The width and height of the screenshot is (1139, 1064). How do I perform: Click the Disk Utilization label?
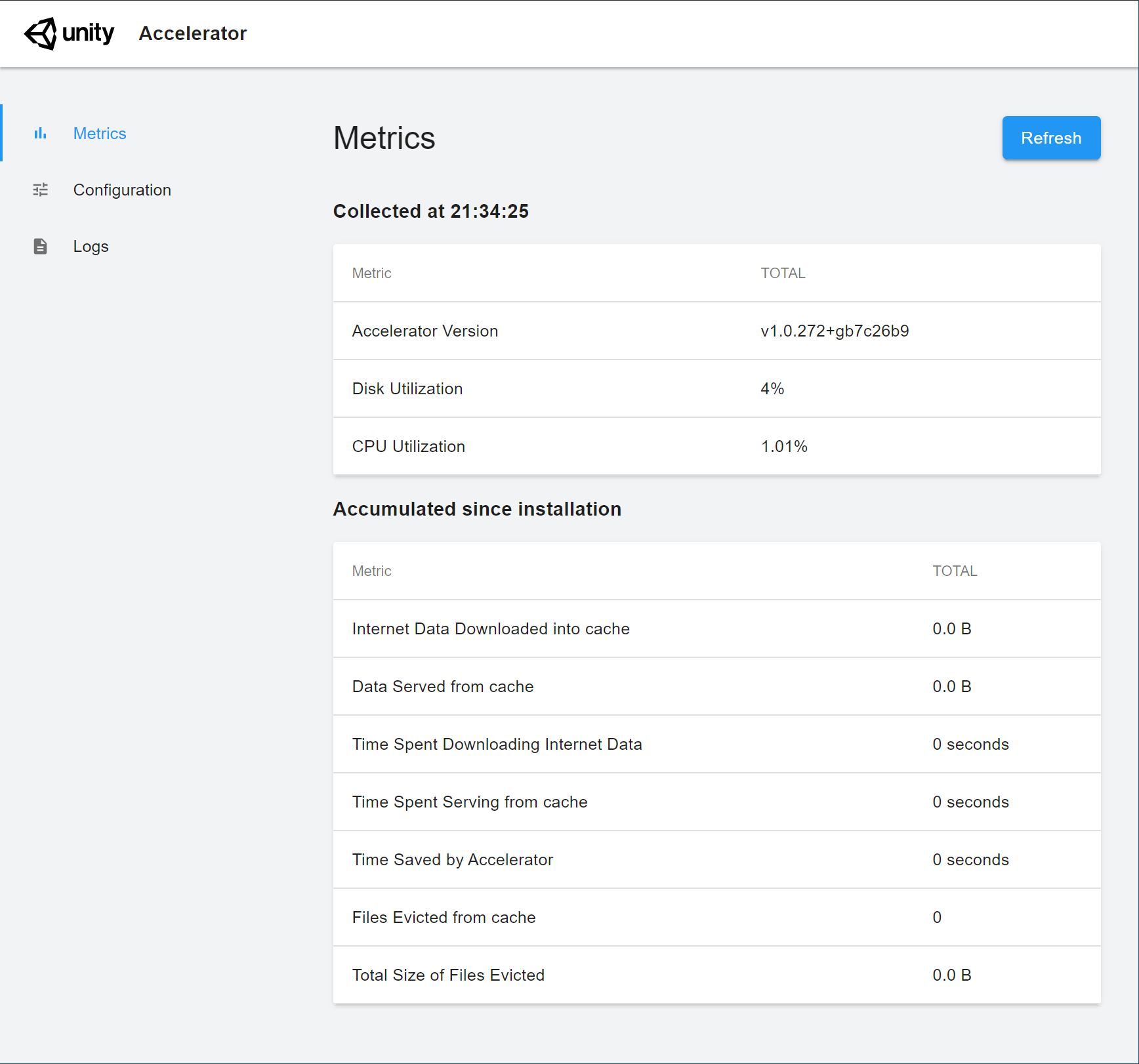tap(407, 388)
